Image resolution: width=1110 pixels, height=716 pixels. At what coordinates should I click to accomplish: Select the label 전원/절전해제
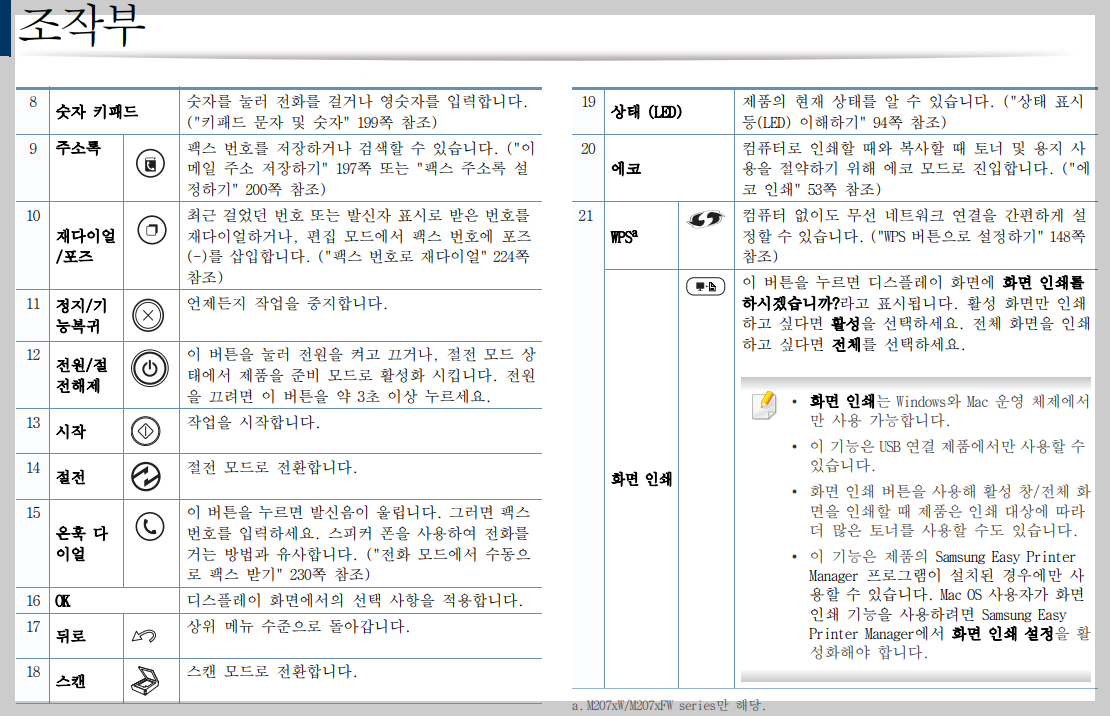click(x=81, y=375)
